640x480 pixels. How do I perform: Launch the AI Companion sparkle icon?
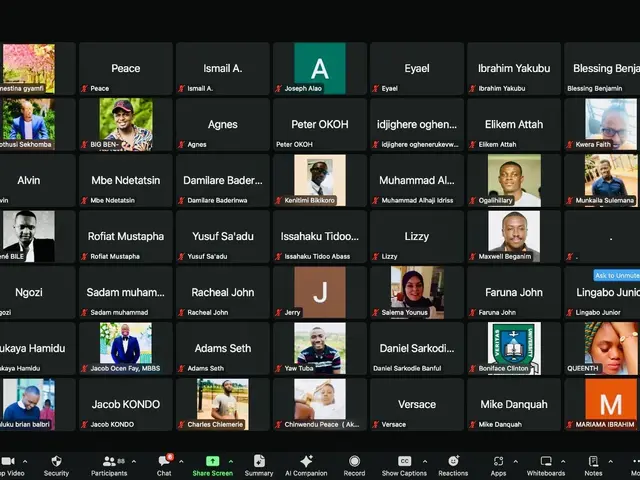[306, 461]
